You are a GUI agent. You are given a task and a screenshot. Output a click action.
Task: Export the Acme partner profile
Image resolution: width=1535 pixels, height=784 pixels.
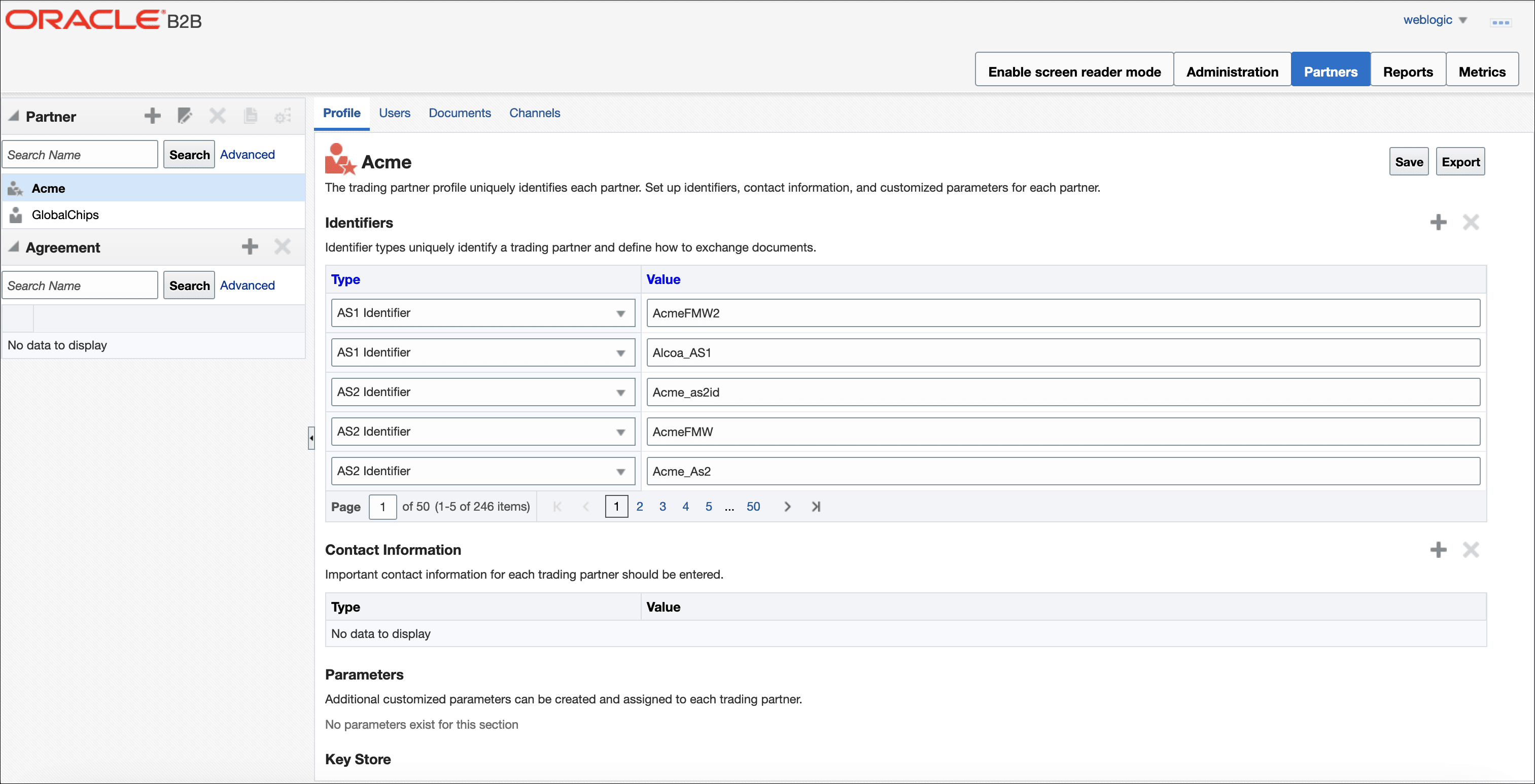click(1460, 161)
